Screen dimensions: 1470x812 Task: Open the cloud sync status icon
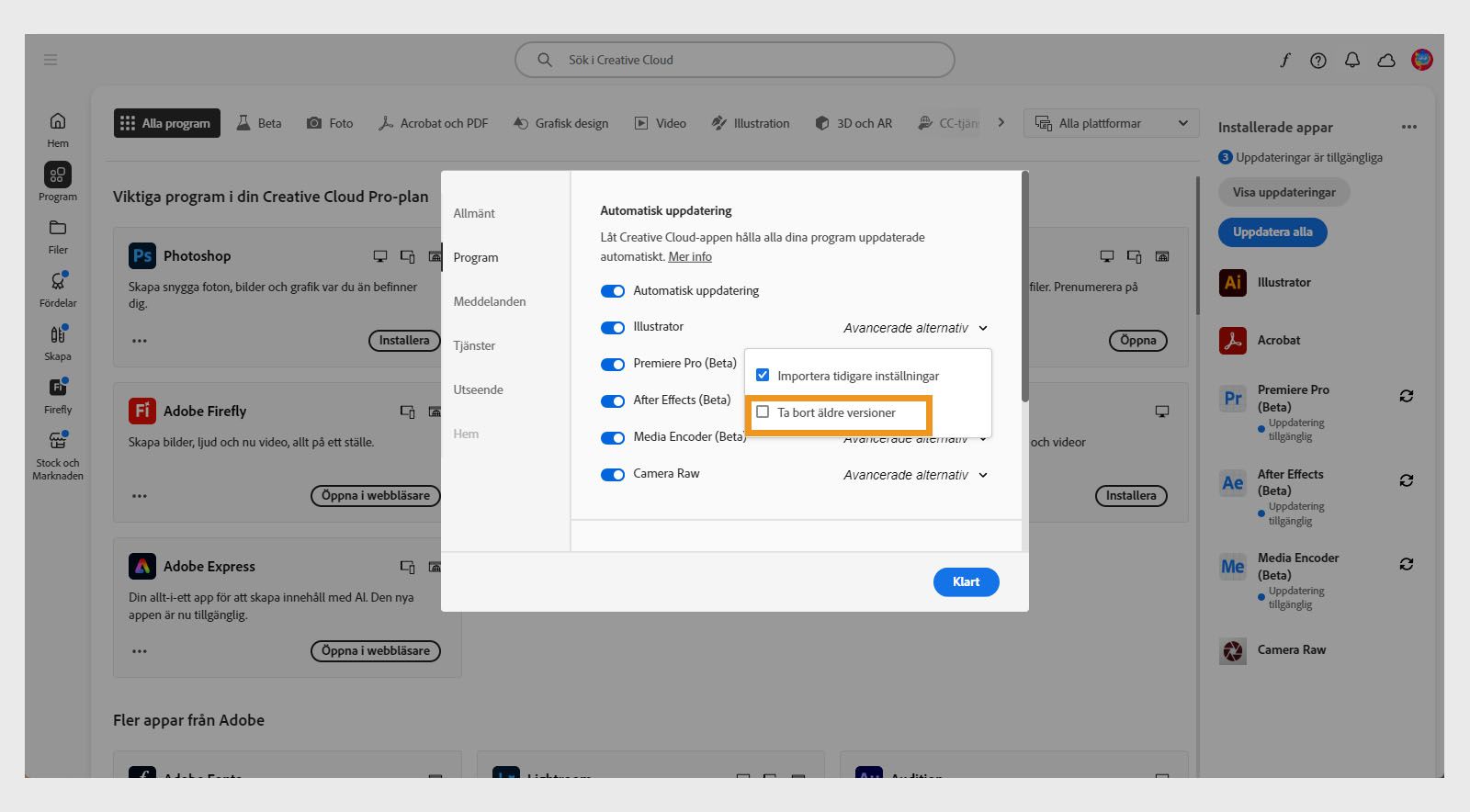coord(1386,60)
